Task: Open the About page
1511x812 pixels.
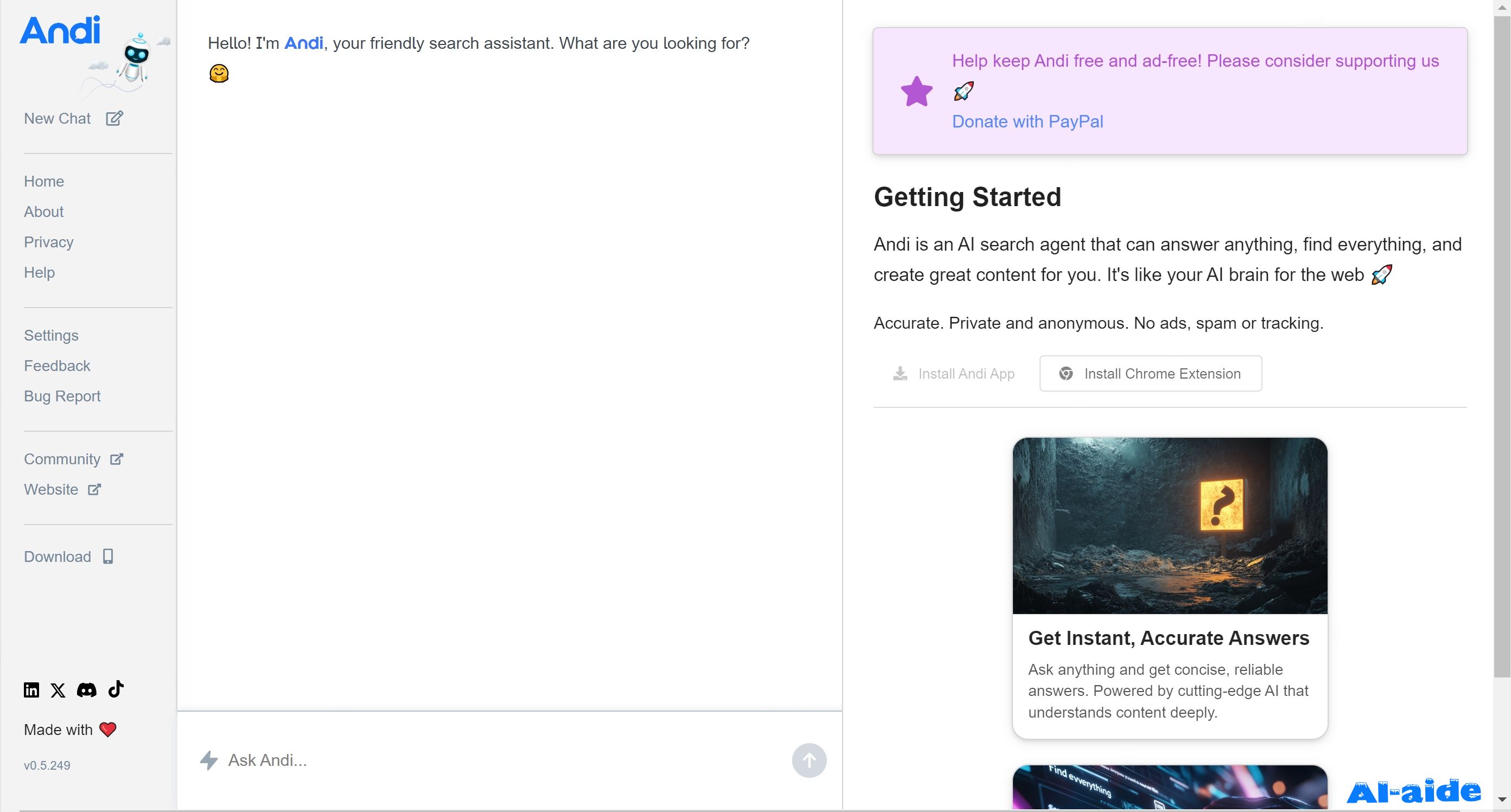Action: tap(43, 212)
